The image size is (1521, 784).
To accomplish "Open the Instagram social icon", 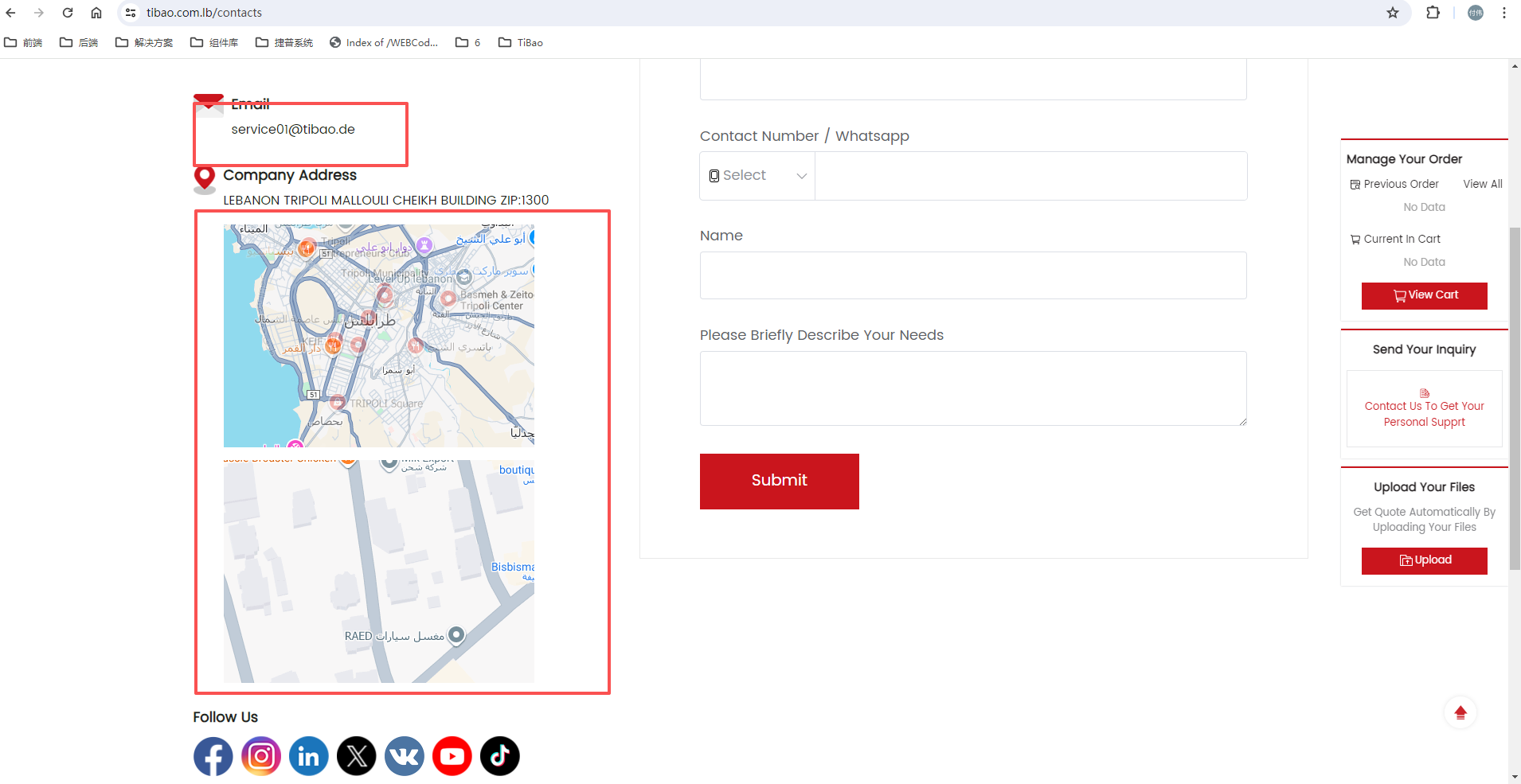I will click(261, 756).
